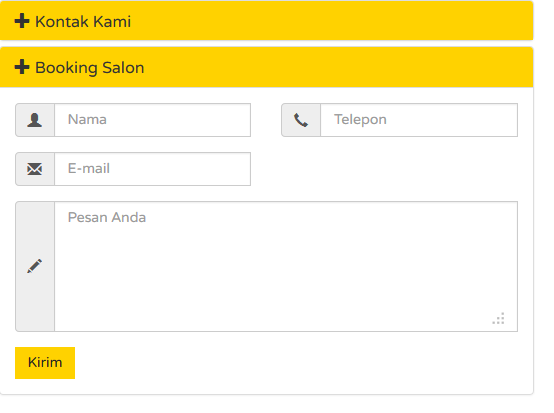Grab the textarea resize handle corner

[499, 318]
